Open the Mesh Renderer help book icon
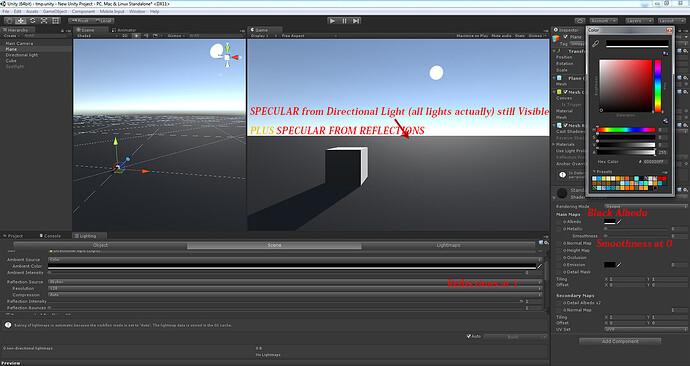 coord(680,125)
